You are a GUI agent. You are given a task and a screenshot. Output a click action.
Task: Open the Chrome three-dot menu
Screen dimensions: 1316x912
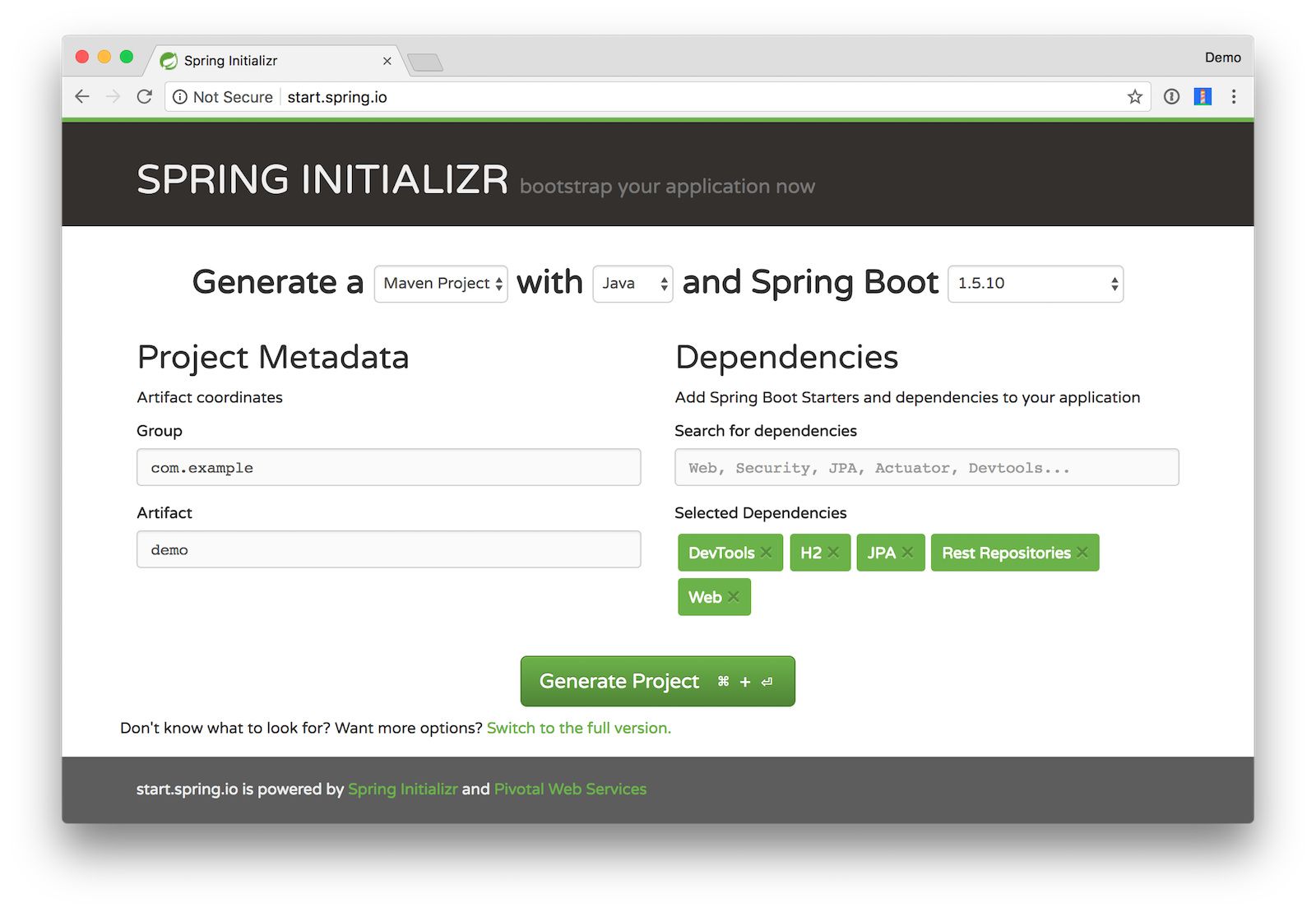(1234, 97)
